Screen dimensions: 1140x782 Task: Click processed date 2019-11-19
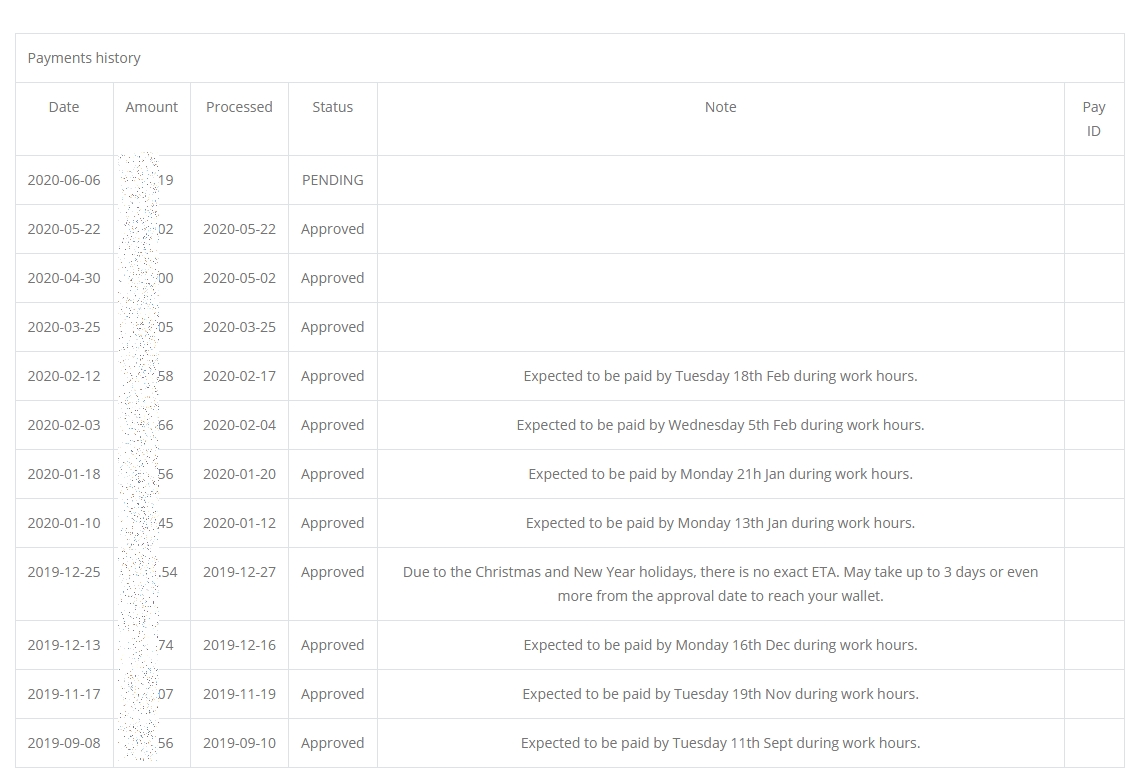tap(239, 694)
